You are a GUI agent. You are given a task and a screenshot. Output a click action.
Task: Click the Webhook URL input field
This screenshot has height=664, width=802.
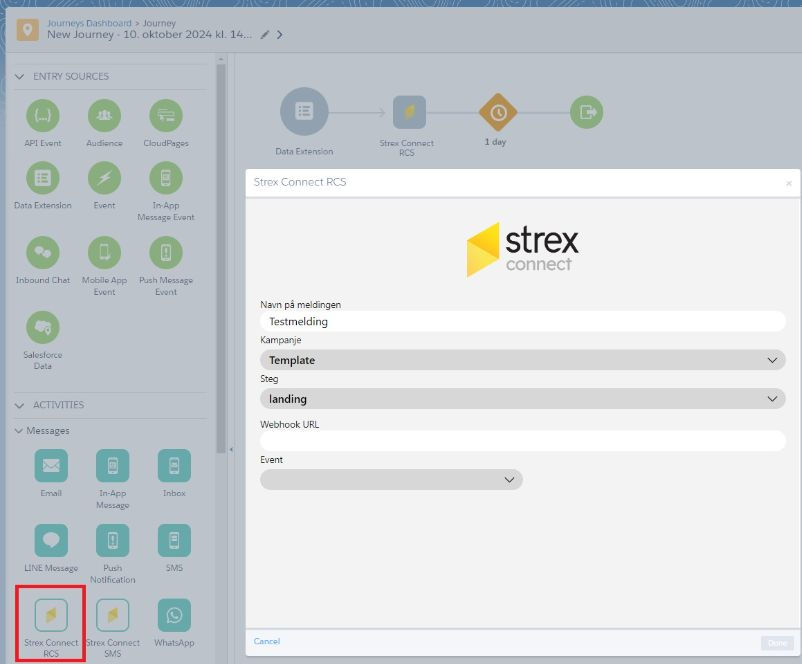pyautogui.click(x=523, y=440)
